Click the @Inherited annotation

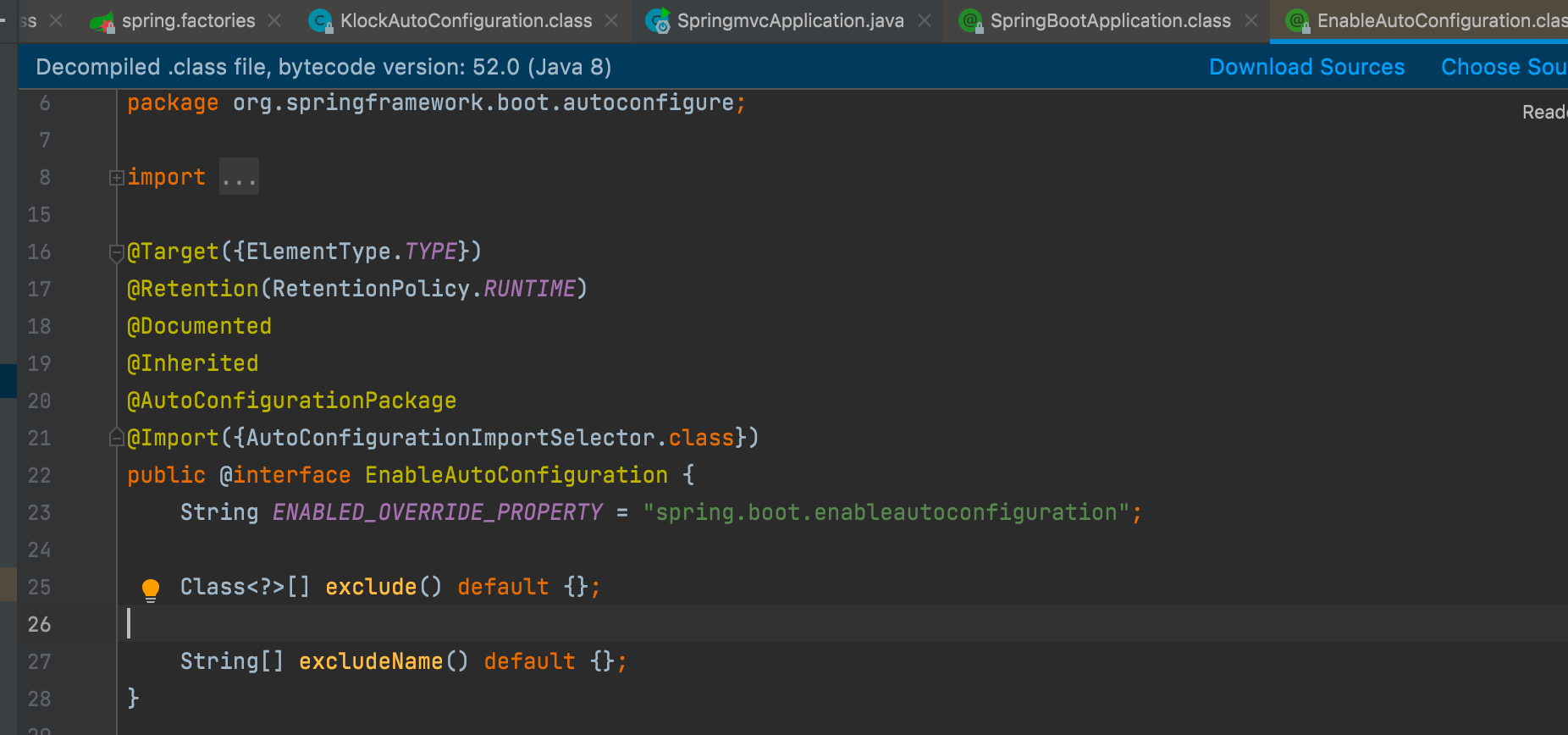(192, 363)
